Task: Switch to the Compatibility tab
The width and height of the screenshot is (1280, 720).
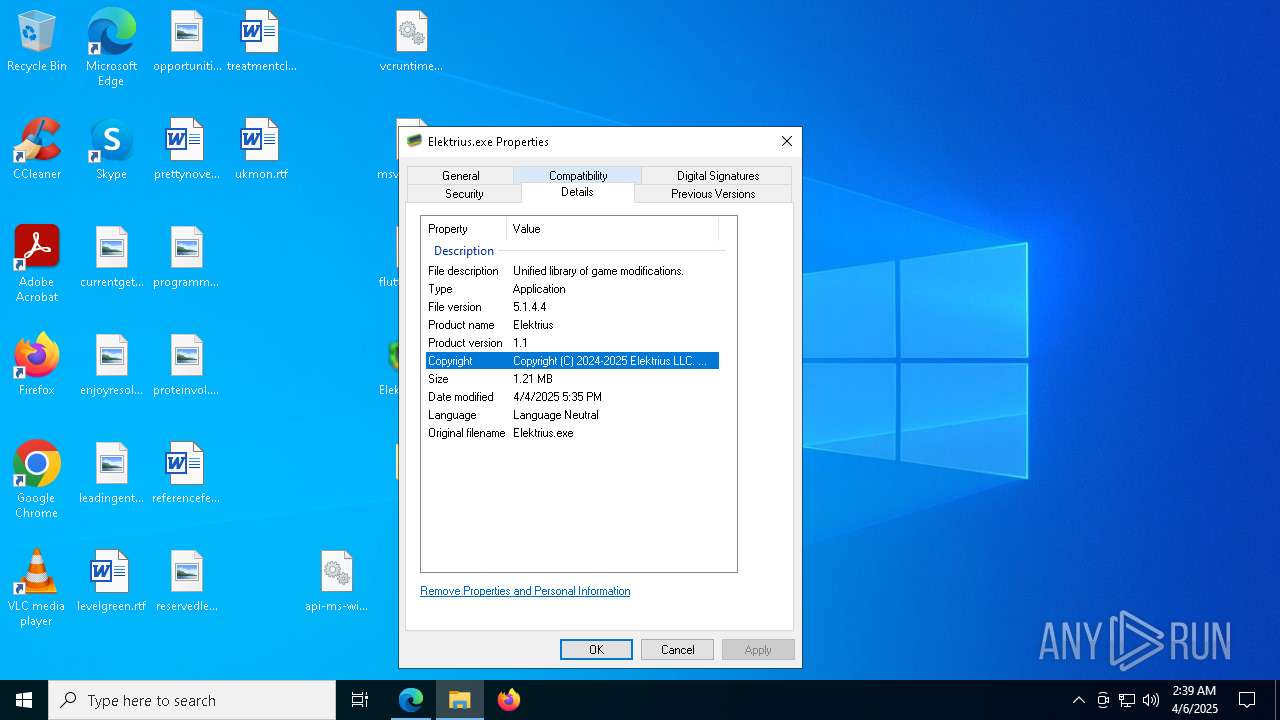Action: click(x=578, y=176)
